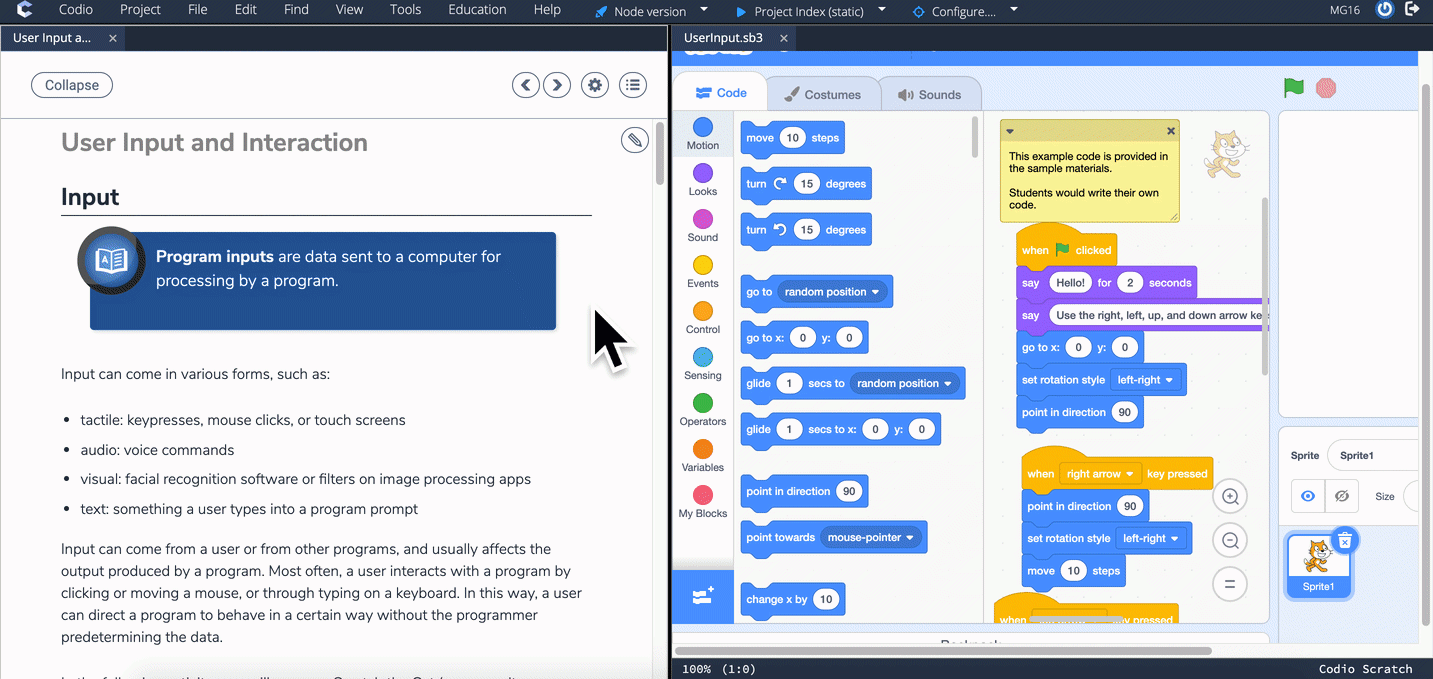Viewport: 1433px width, 679px height.
Task: Show the sprite with the open eye button
Action: tap(1308, 496)
